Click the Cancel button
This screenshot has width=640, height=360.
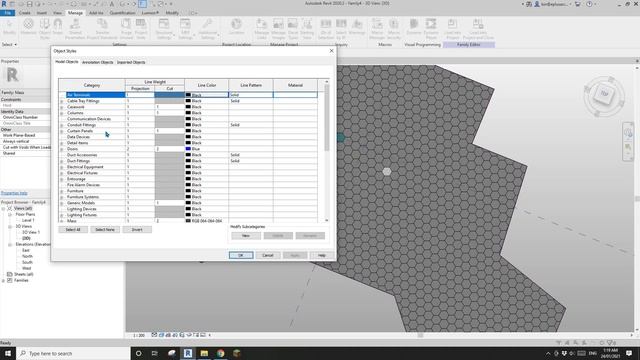coord(268,255)
